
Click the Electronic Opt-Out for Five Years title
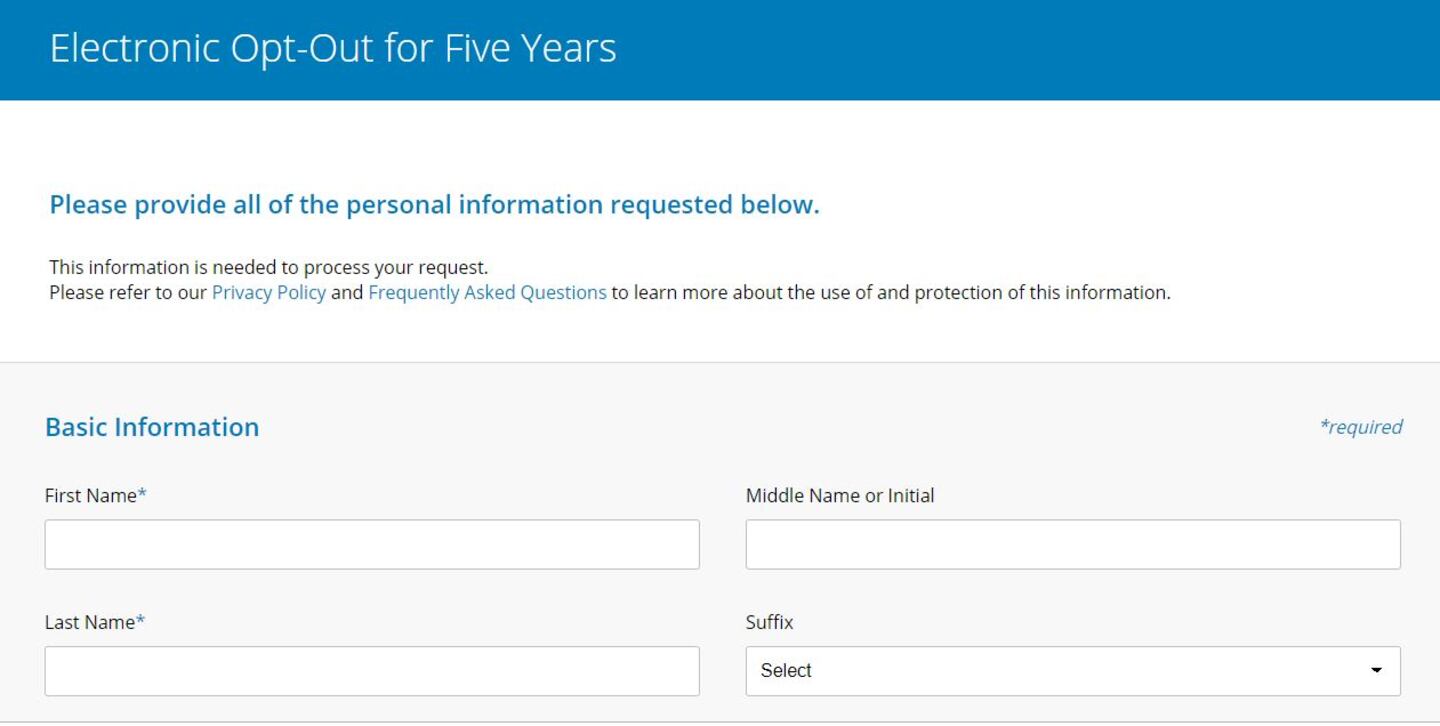333,48
